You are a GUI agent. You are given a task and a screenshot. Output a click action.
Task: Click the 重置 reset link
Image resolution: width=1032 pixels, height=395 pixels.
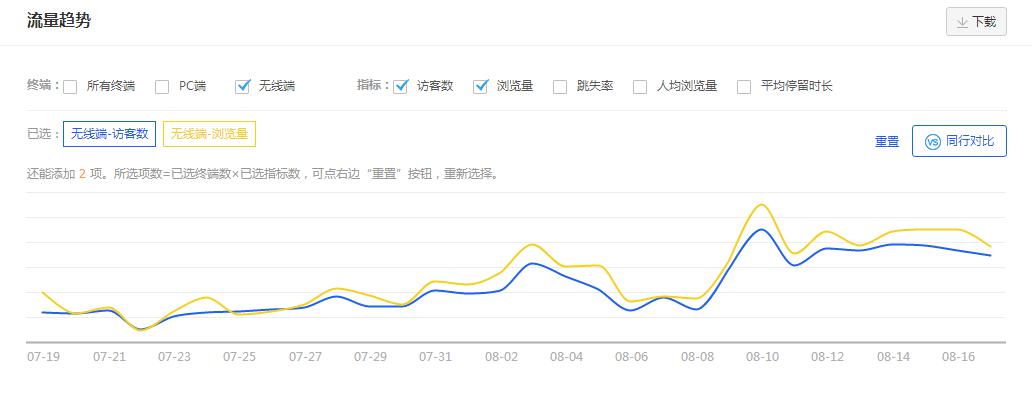(x=887, y=142)
